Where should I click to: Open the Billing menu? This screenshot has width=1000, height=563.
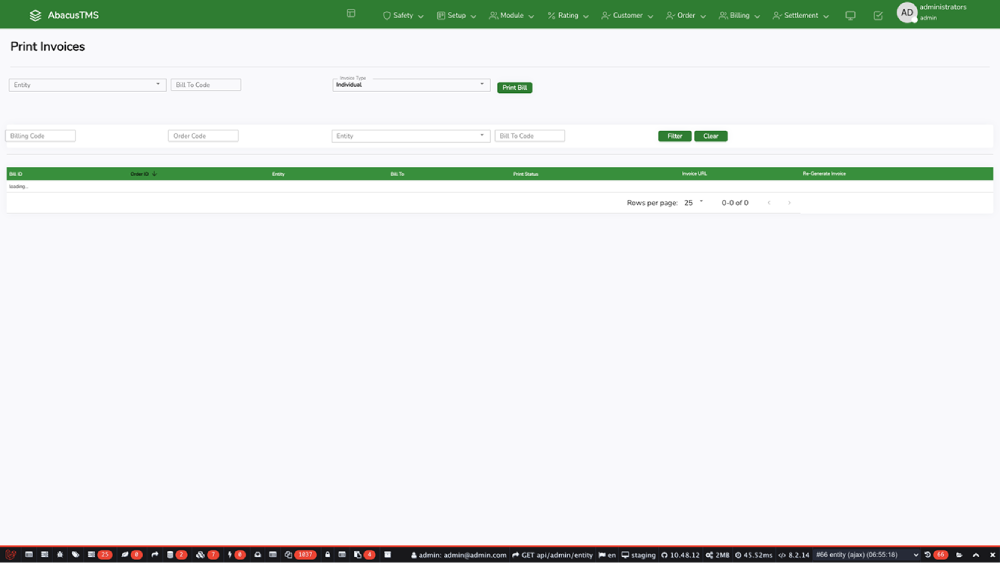[x=739, y=16]
